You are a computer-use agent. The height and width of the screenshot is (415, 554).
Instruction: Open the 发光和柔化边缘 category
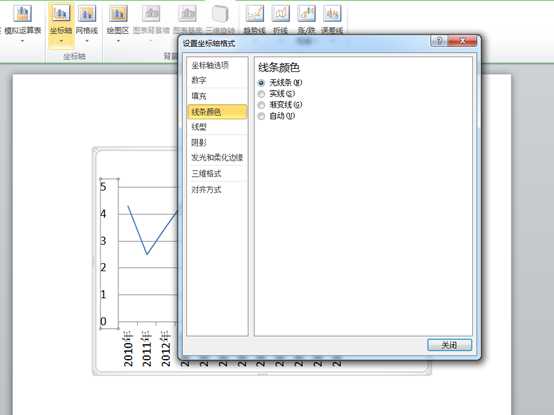click(217, 158)
